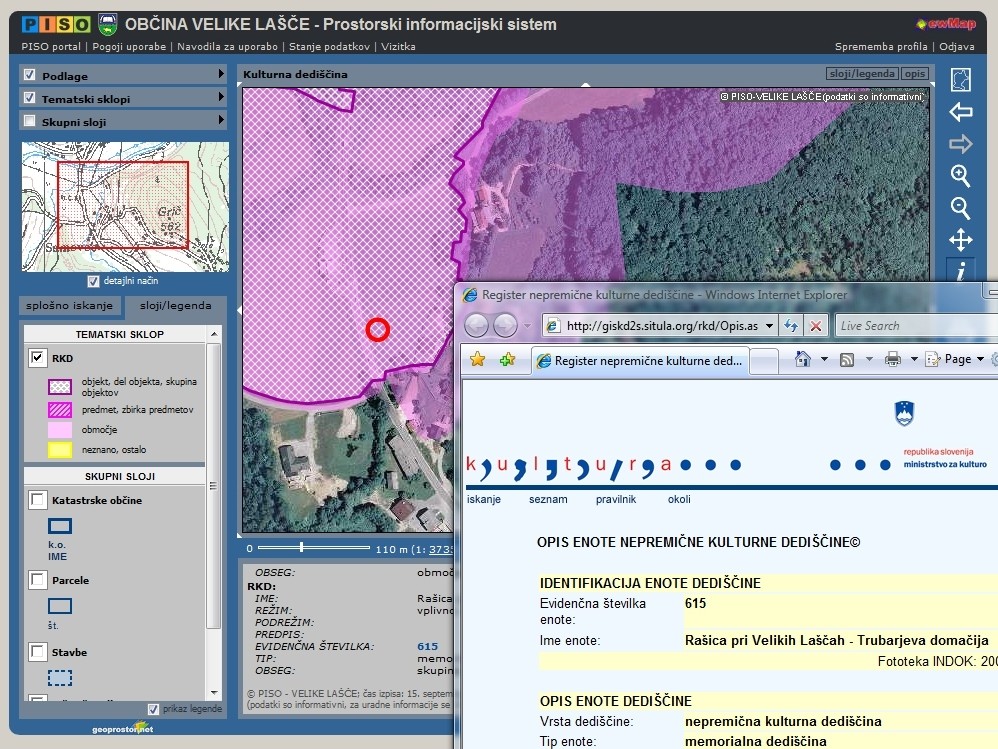The width and height of the screenshot is (998, 749).
Task: Click the IE home icon
Action: [803, 359]
